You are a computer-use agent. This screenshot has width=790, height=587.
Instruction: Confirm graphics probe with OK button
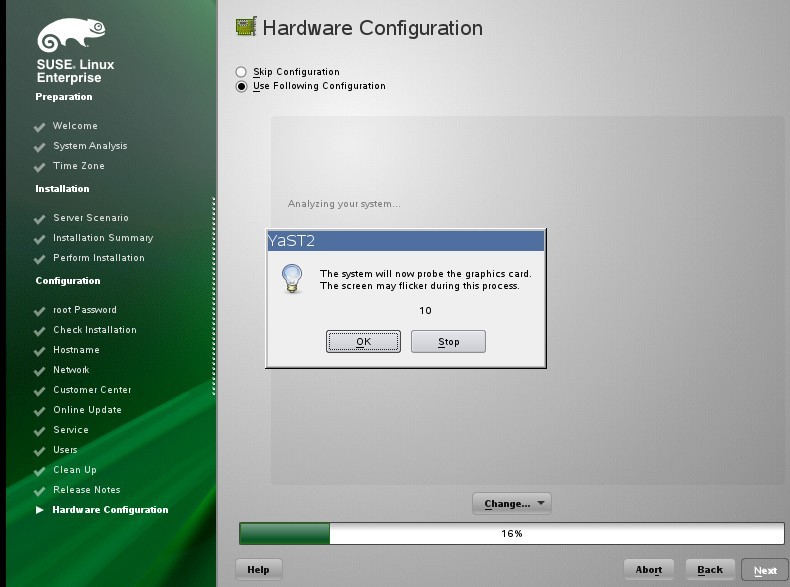point(363,342)
